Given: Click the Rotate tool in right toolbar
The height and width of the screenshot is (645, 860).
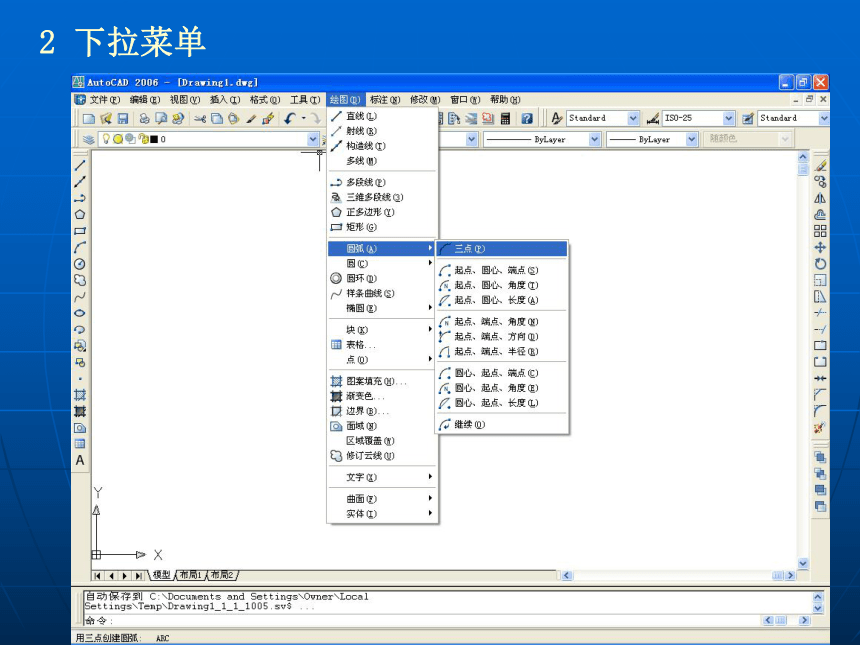Looking at the screenshot, I should click(820, 264).
